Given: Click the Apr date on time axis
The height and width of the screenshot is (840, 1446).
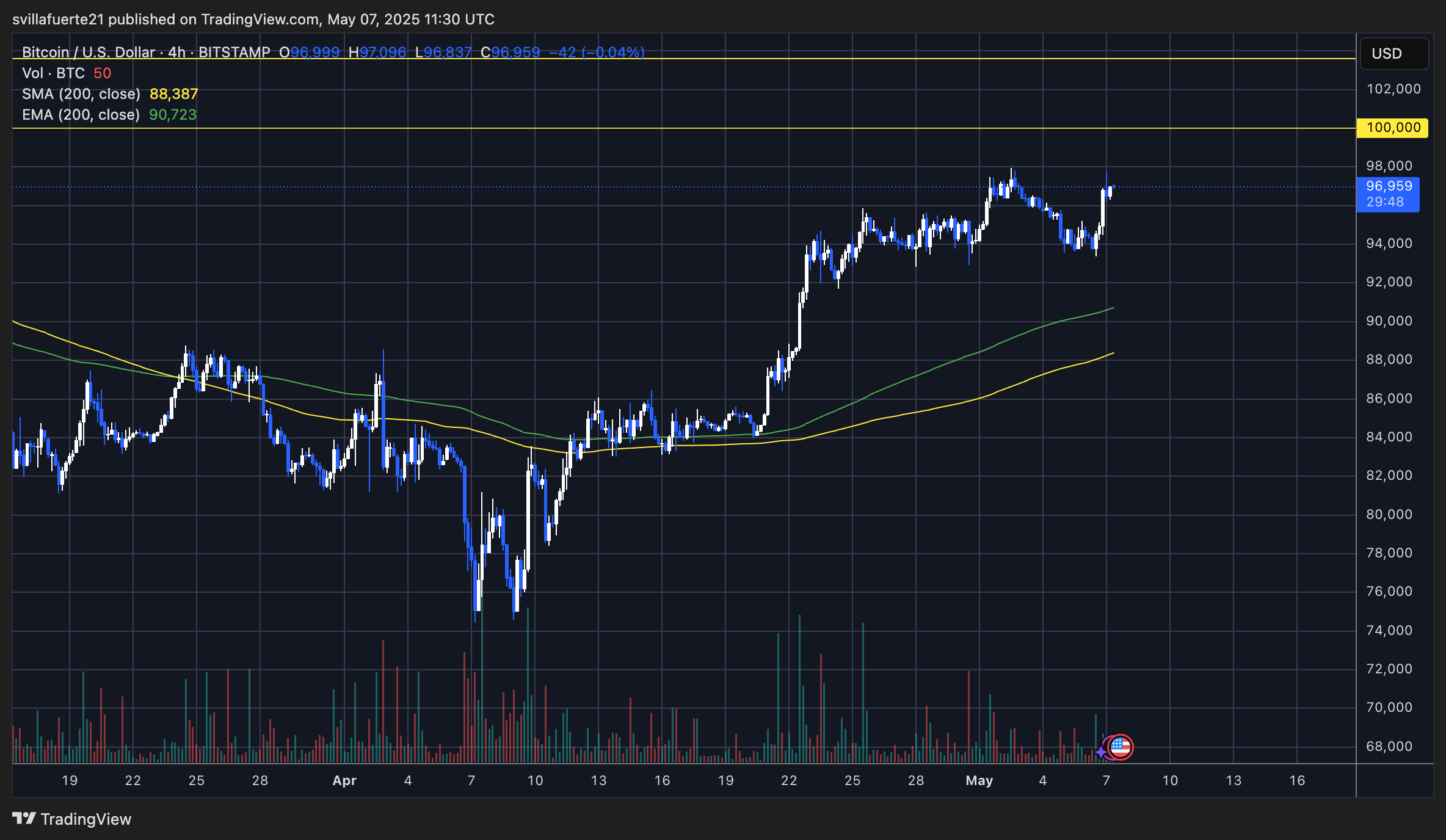Looking at the screenshot, I should [344, 780].
